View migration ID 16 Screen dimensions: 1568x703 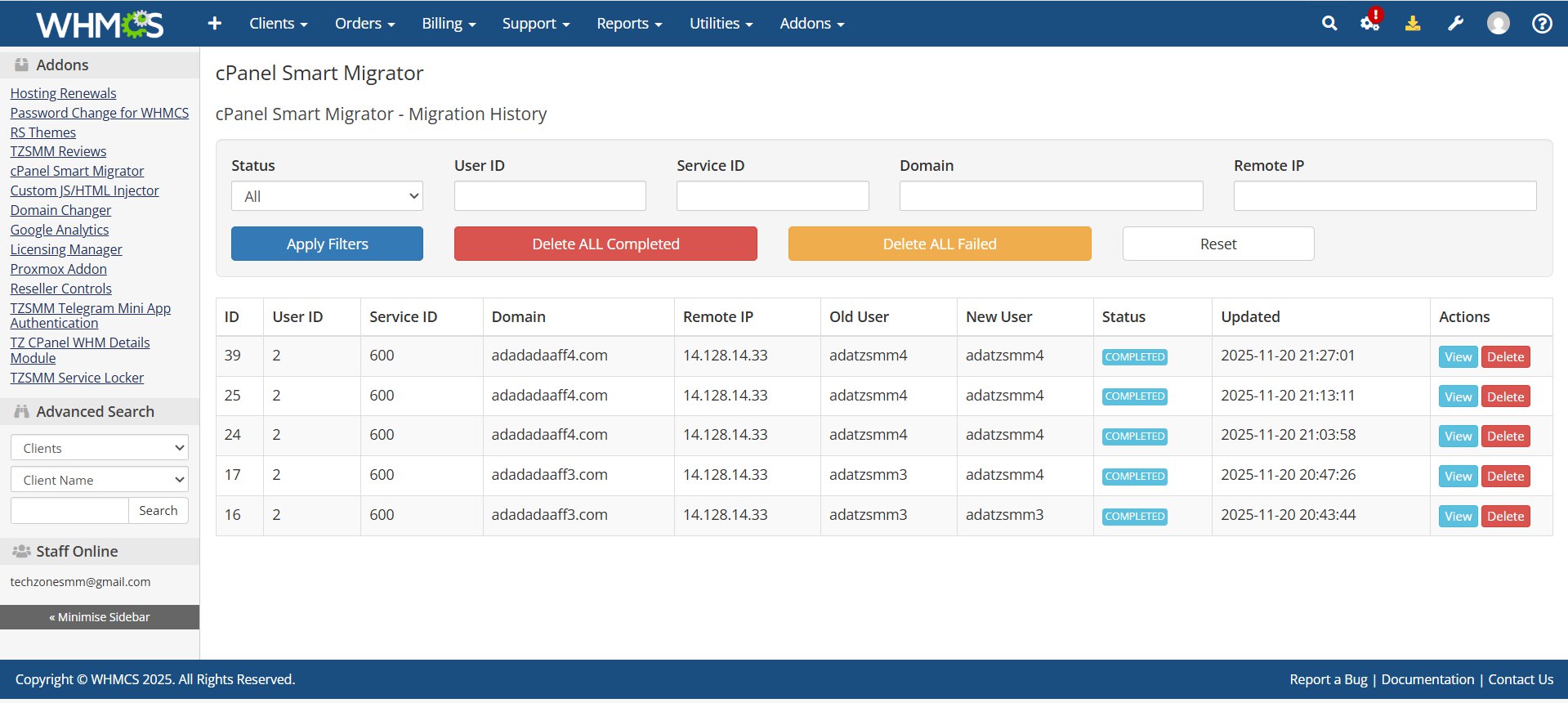pos(1458,517)
